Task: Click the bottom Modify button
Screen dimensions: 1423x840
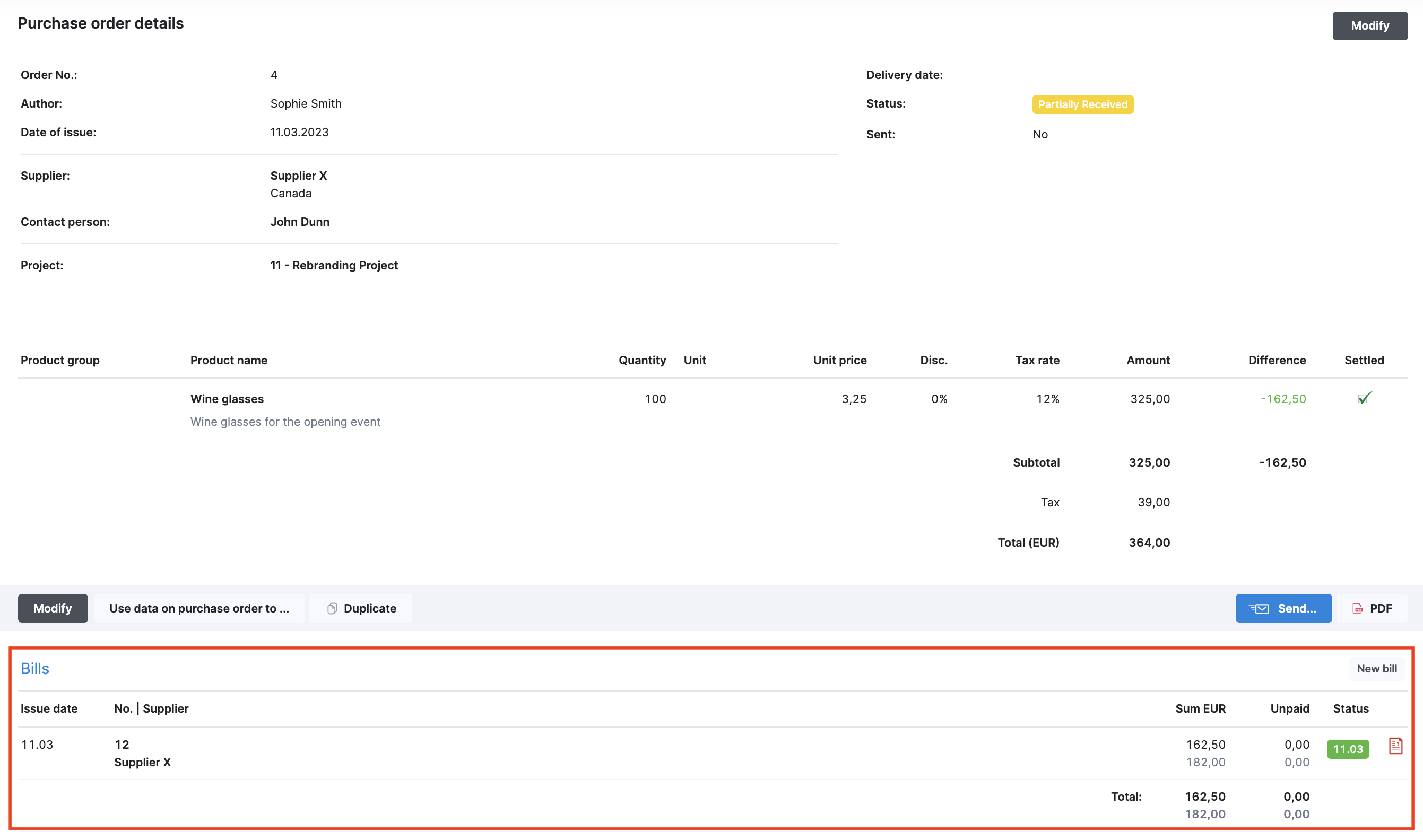Action: pyautogui.click(x=53, y=608)
